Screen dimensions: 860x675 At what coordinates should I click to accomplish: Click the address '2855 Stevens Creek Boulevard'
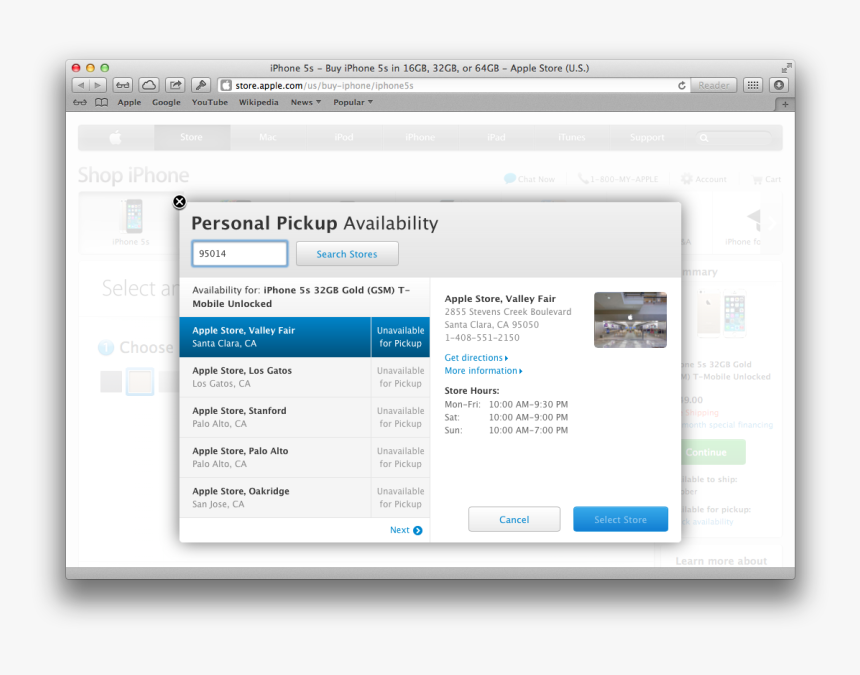508,311
